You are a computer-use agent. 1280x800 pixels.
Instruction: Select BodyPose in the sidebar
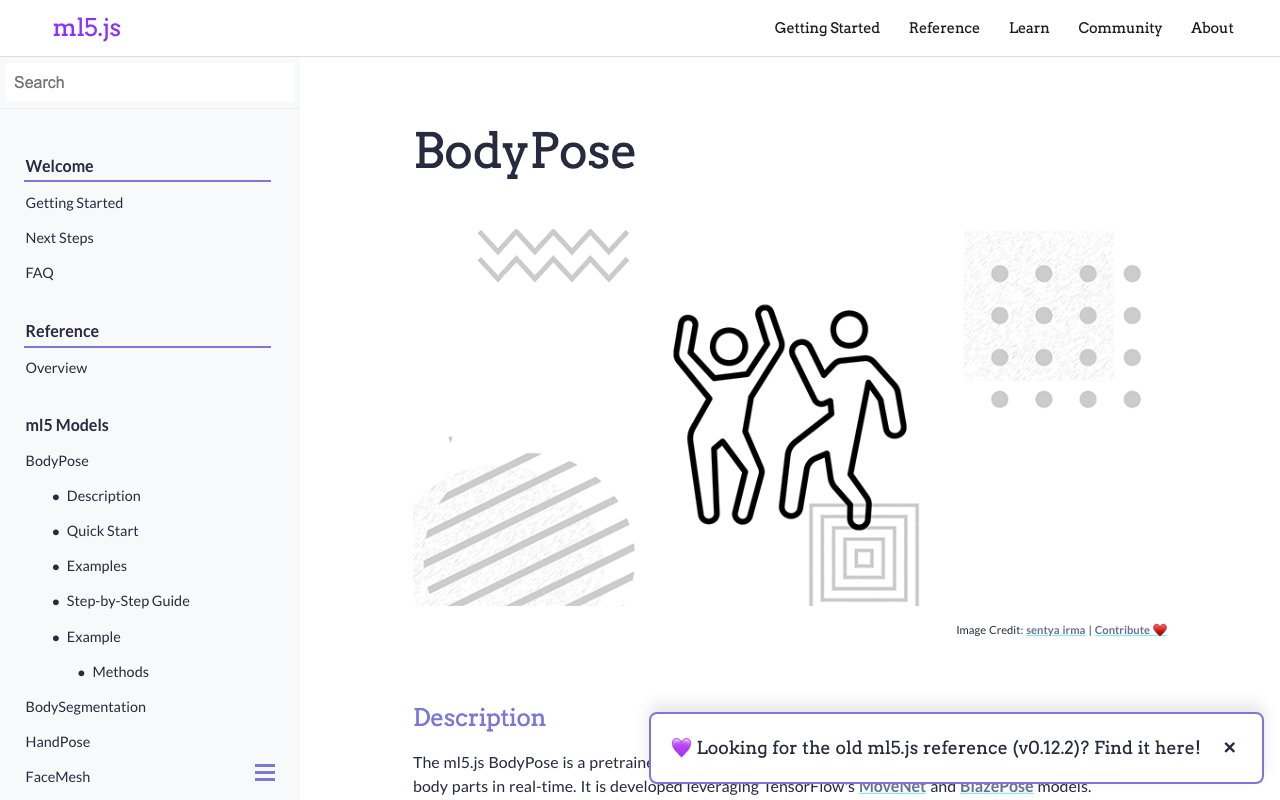click(x=57, y=461)
